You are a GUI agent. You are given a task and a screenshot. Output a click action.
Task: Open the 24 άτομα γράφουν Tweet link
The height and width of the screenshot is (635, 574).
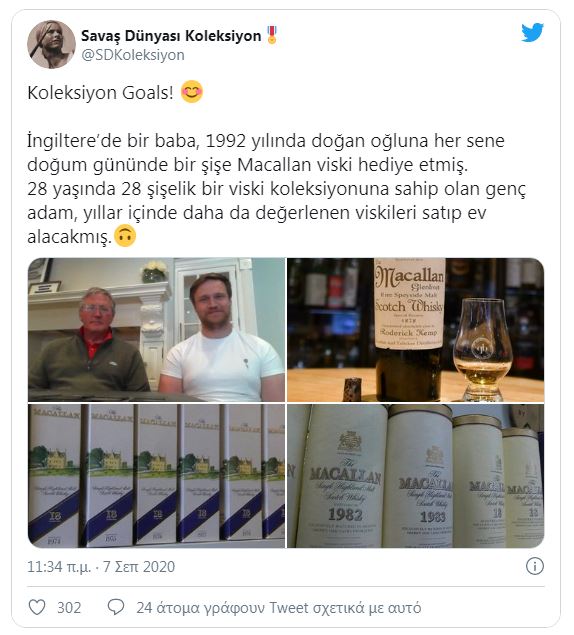[x=279, y=608]
